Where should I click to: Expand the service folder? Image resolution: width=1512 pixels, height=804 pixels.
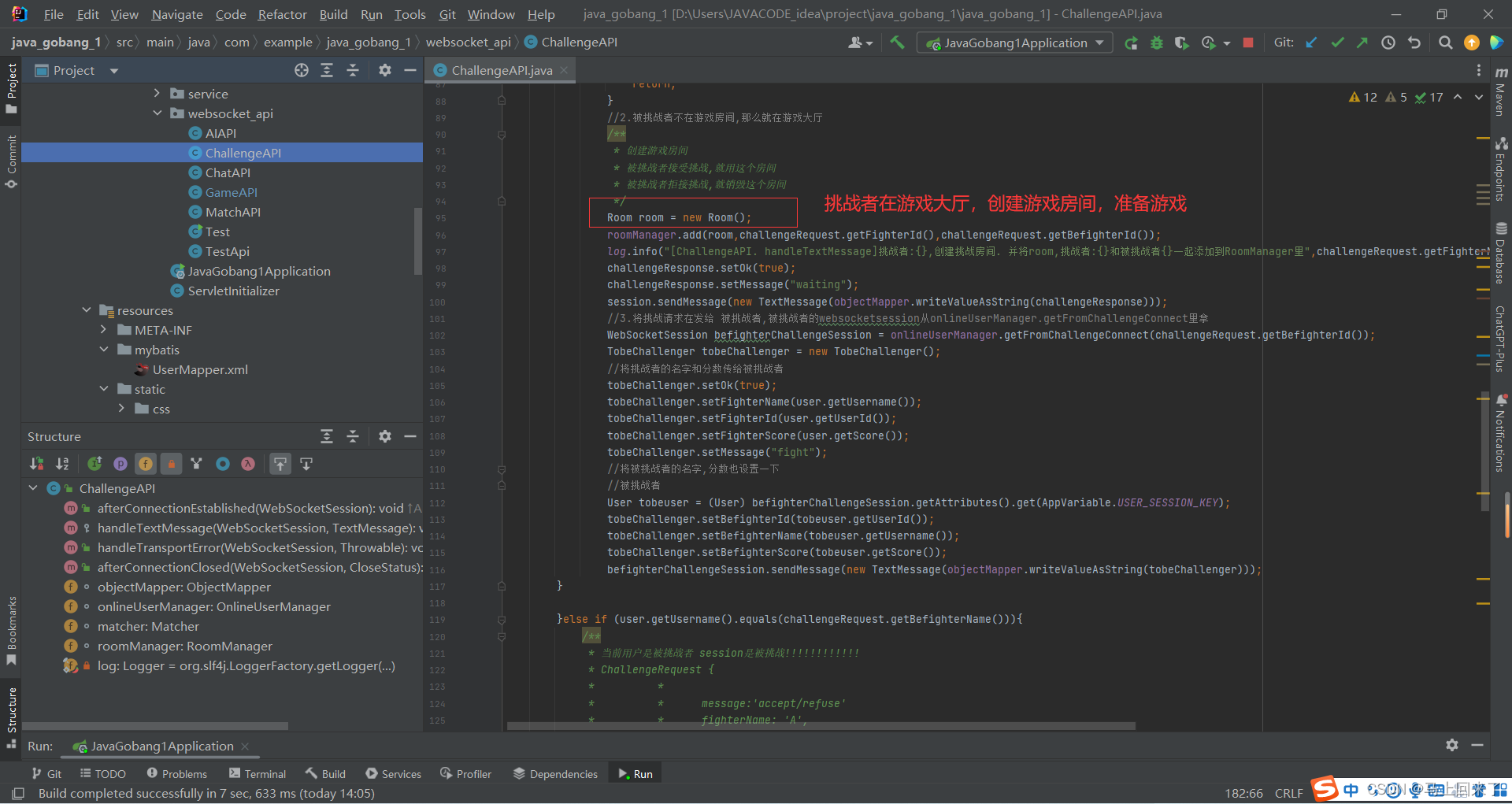pos(157,94)
